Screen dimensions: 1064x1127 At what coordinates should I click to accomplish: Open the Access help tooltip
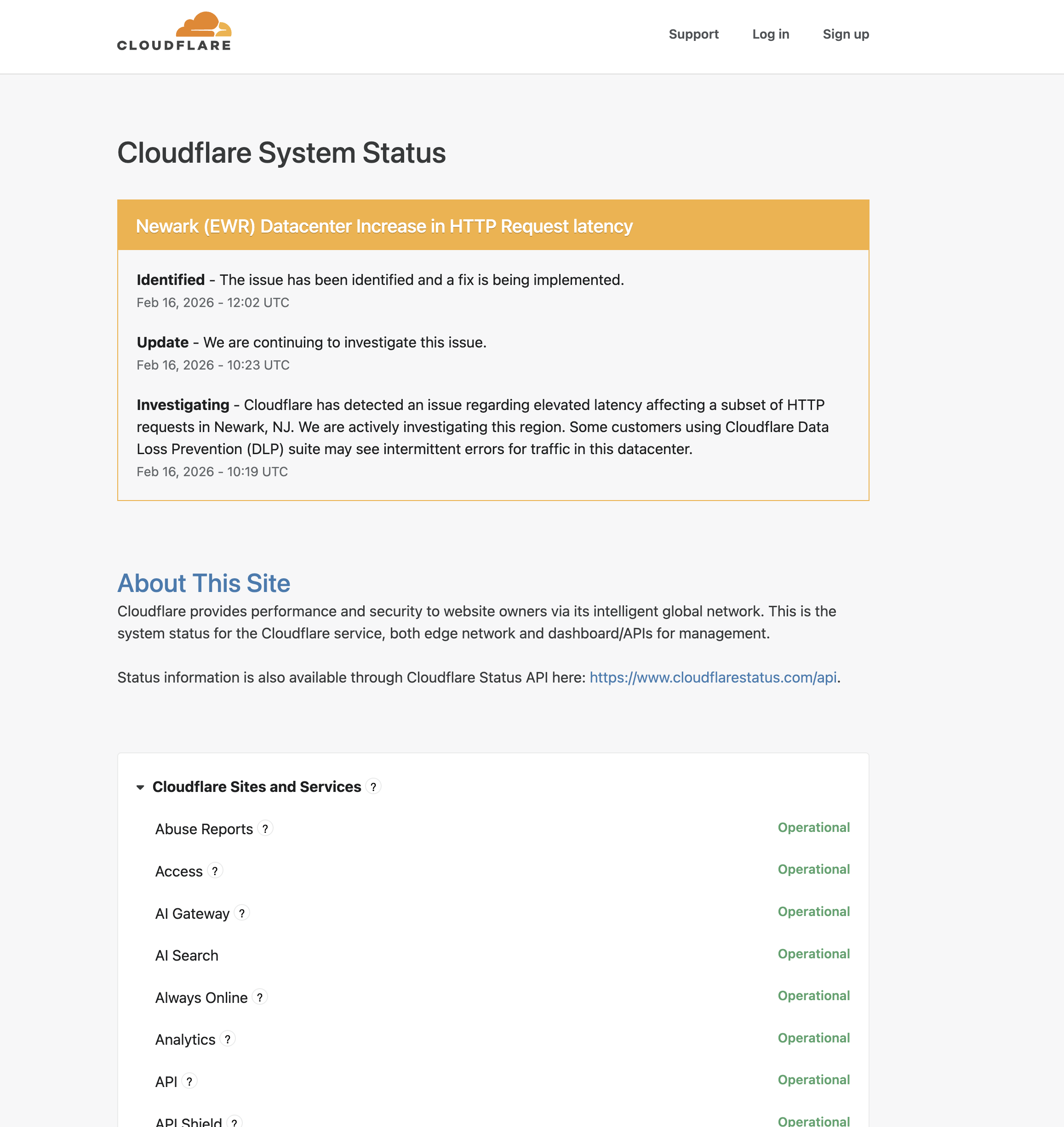pos(216,871)
